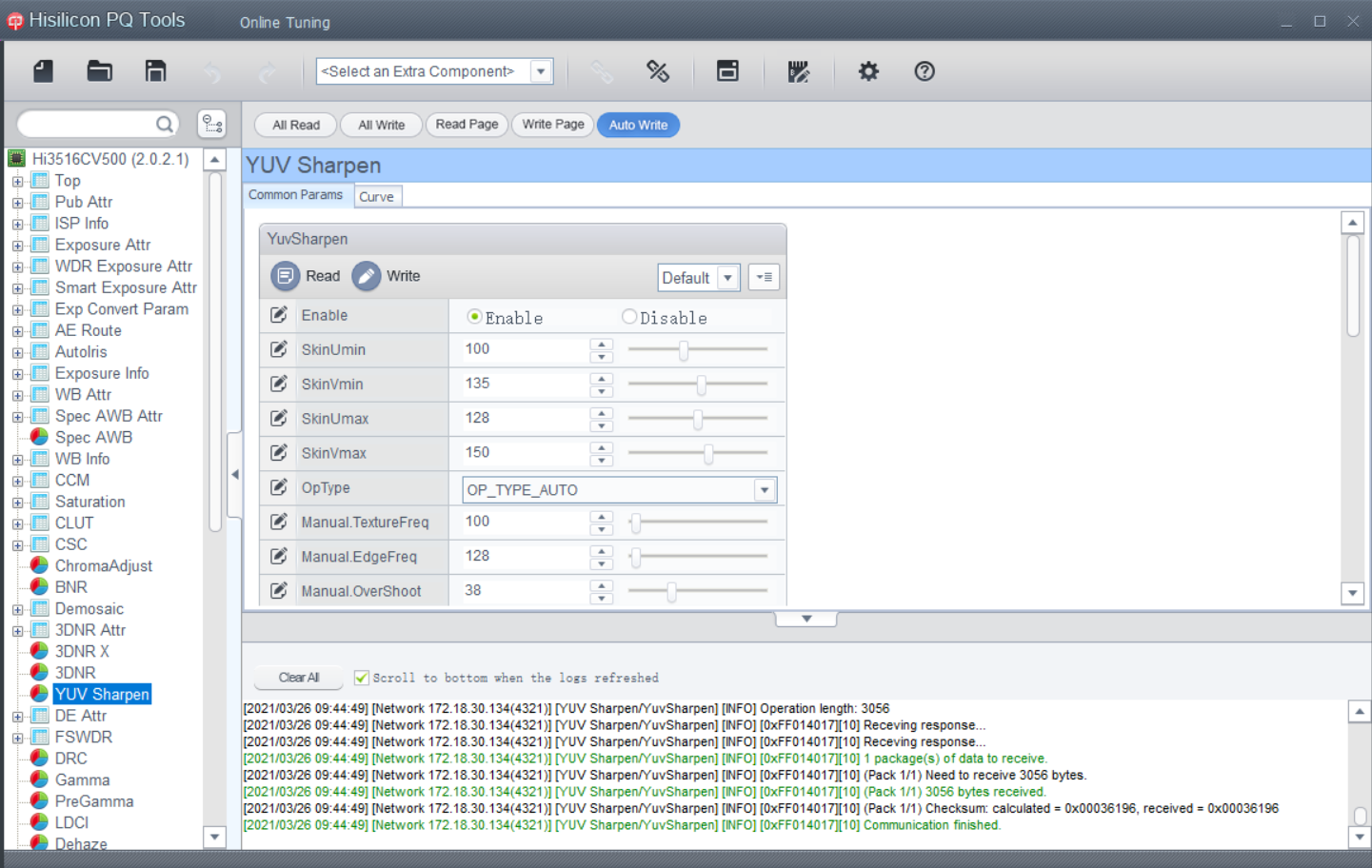Expand the Exposure Attr tree node

(x=17, y=246)
